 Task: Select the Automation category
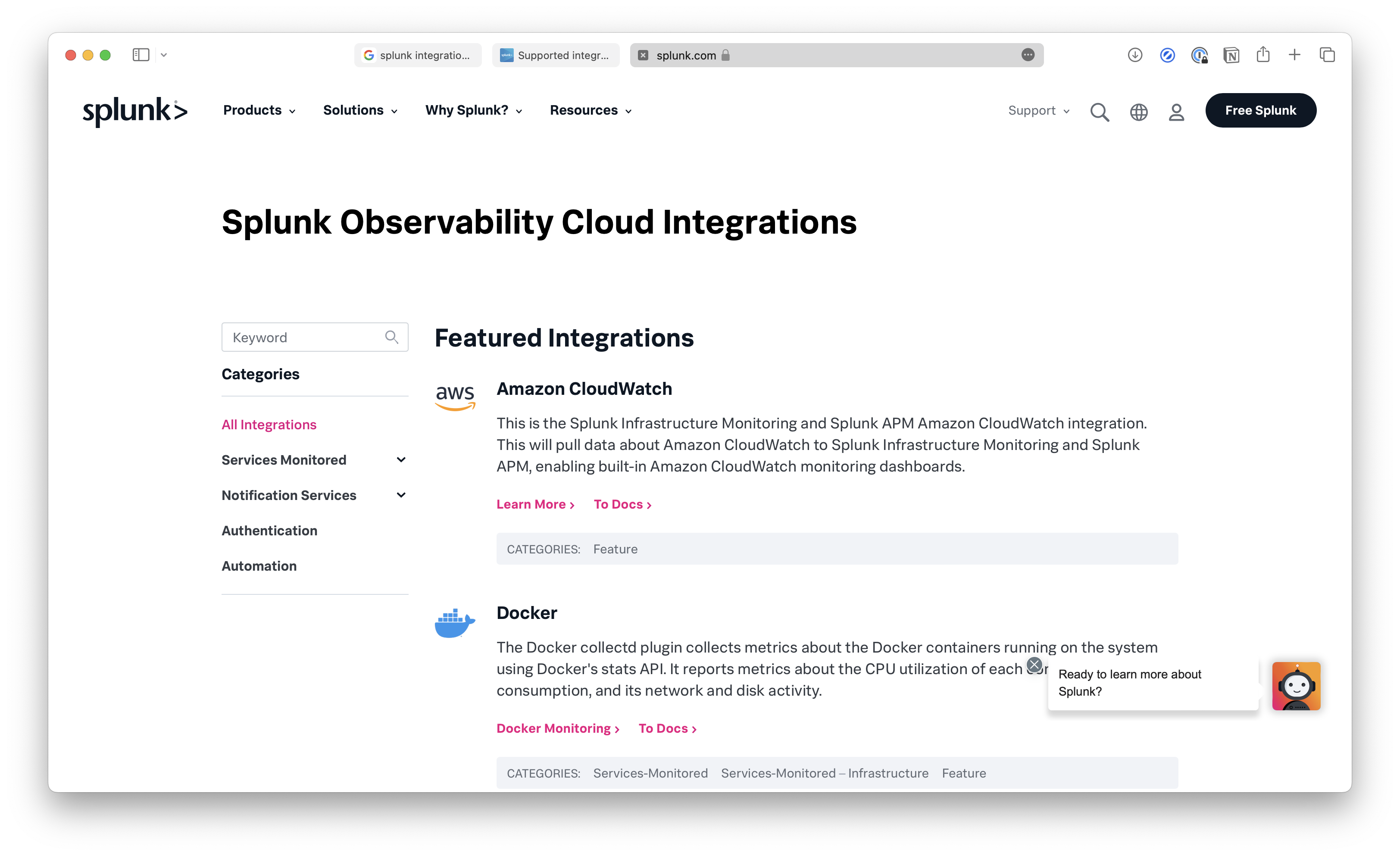[259, 566]
